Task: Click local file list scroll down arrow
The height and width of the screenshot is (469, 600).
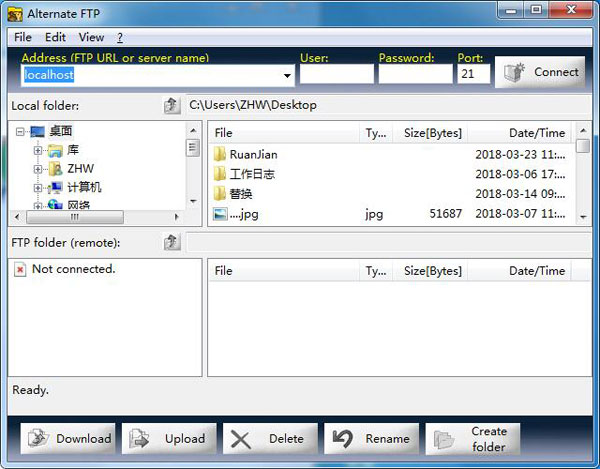Action: pyautogui.click(x=583, y=217)
